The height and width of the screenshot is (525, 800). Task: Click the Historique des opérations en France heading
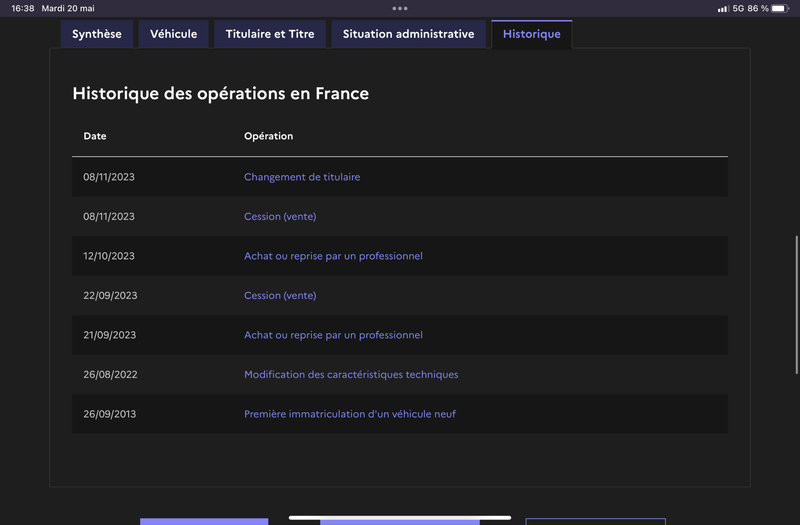tap(220, 94)
